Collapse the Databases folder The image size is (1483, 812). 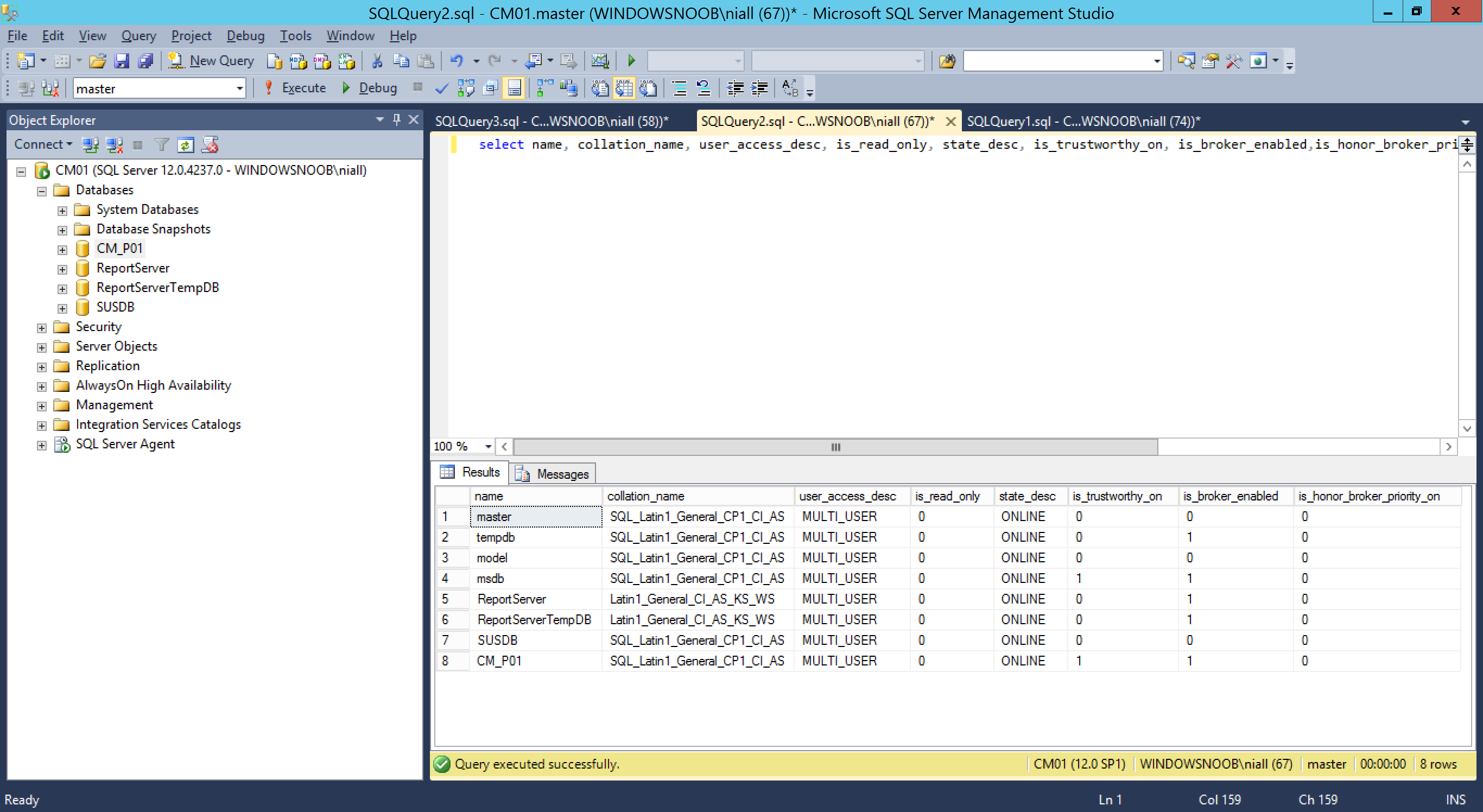41,191
